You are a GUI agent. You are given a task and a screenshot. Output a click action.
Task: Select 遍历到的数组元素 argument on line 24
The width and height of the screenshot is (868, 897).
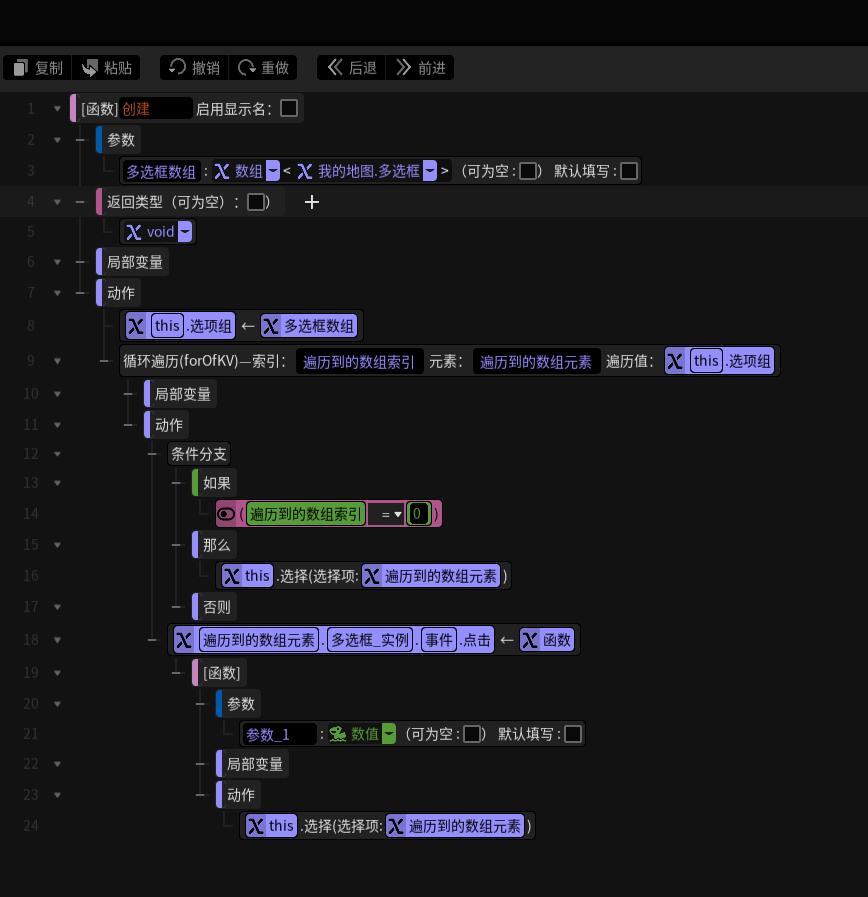click(455, 826)
